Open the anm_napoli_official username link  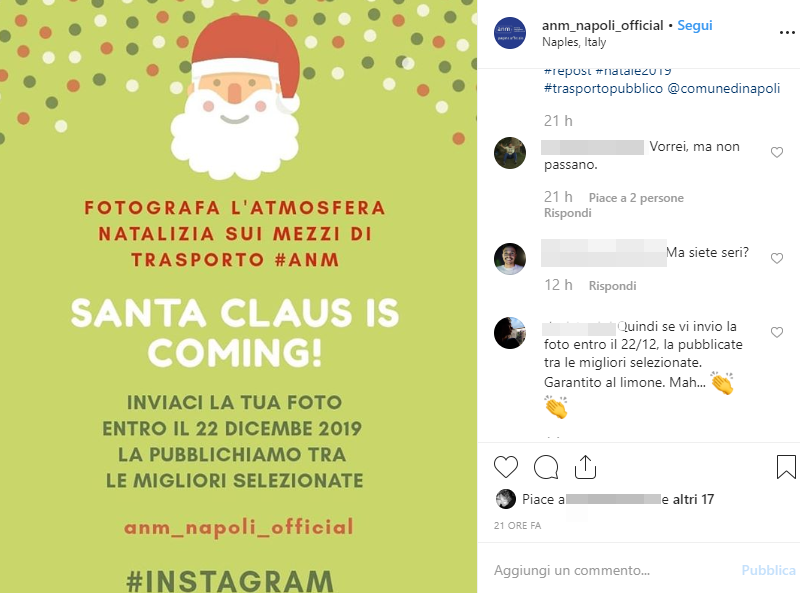coord(602,26)
